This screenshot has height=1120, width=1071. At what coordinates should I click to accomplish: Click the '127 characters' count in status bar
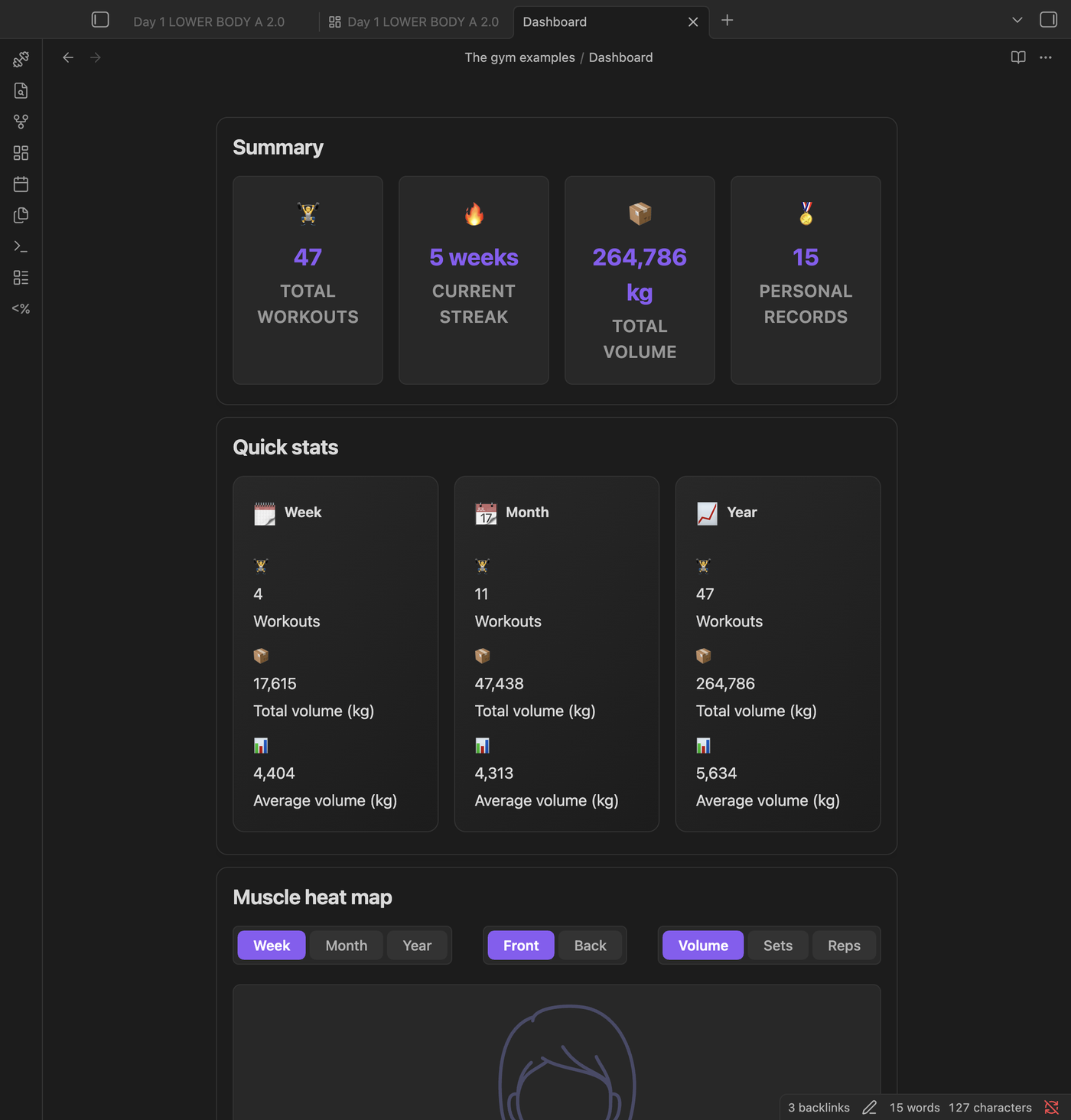point(990,1107)
